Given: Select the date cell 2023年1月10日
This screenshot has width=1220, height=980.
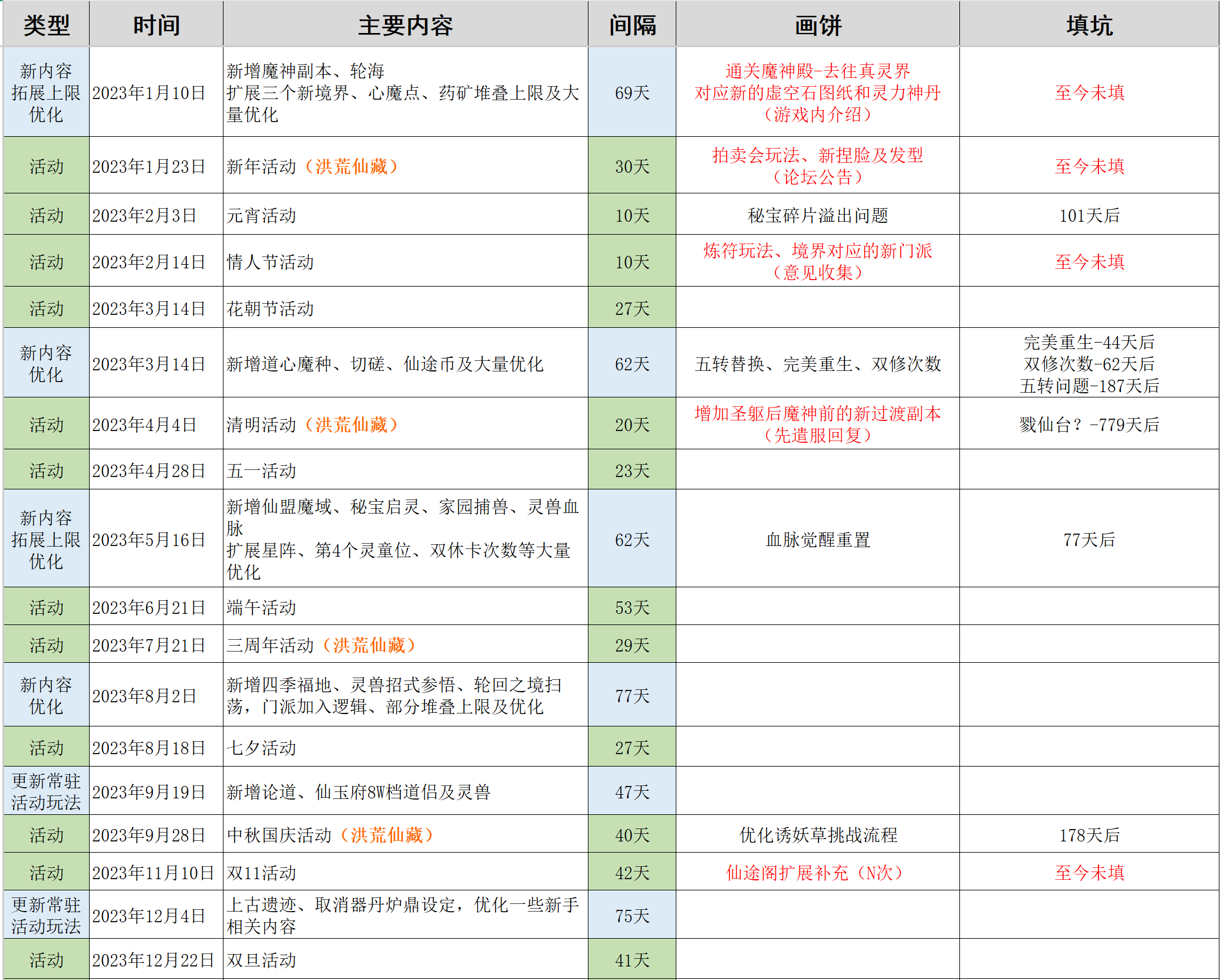Looking at the screenshot, I should [156, 92].
